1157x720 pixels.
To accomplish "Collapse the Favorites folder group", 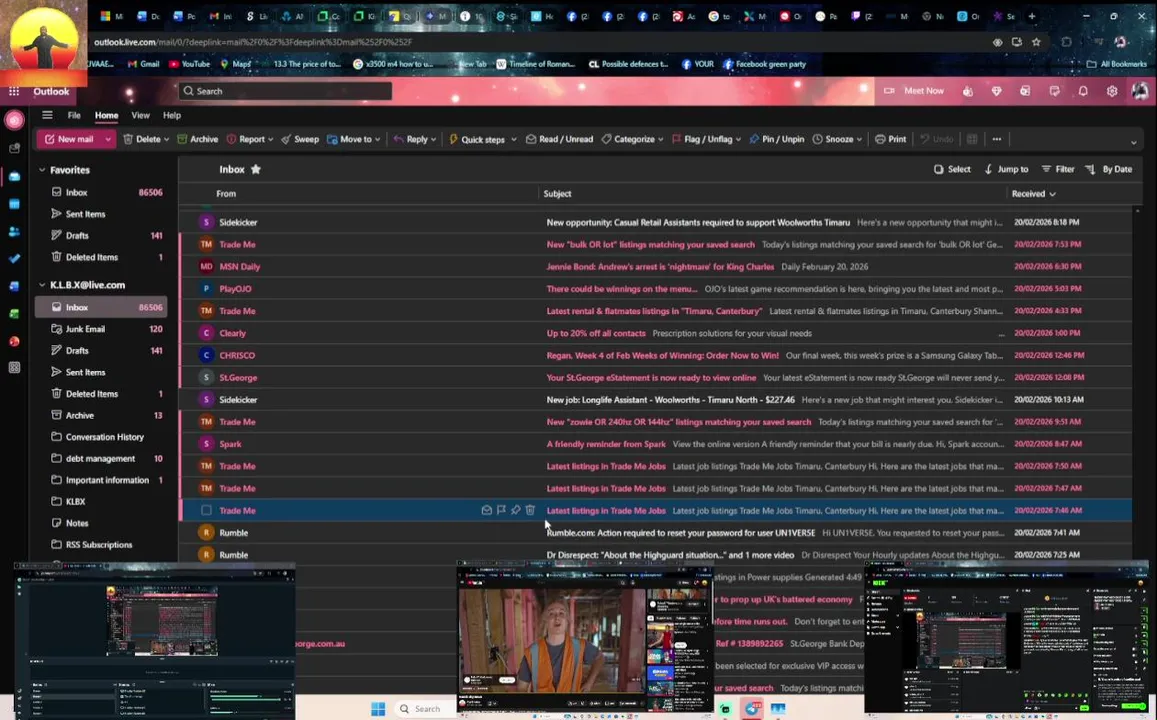I will click(x=42, y=170).
